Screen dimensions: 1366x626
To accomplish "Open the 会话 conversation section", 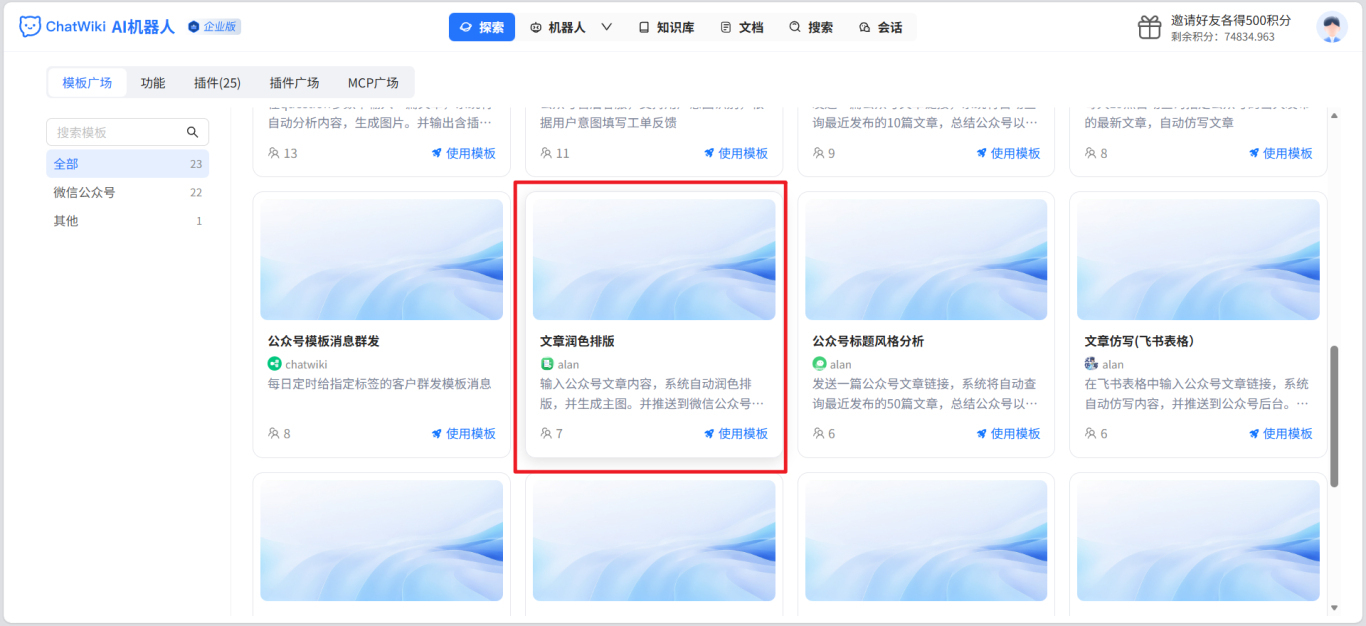I will [881, 27].
